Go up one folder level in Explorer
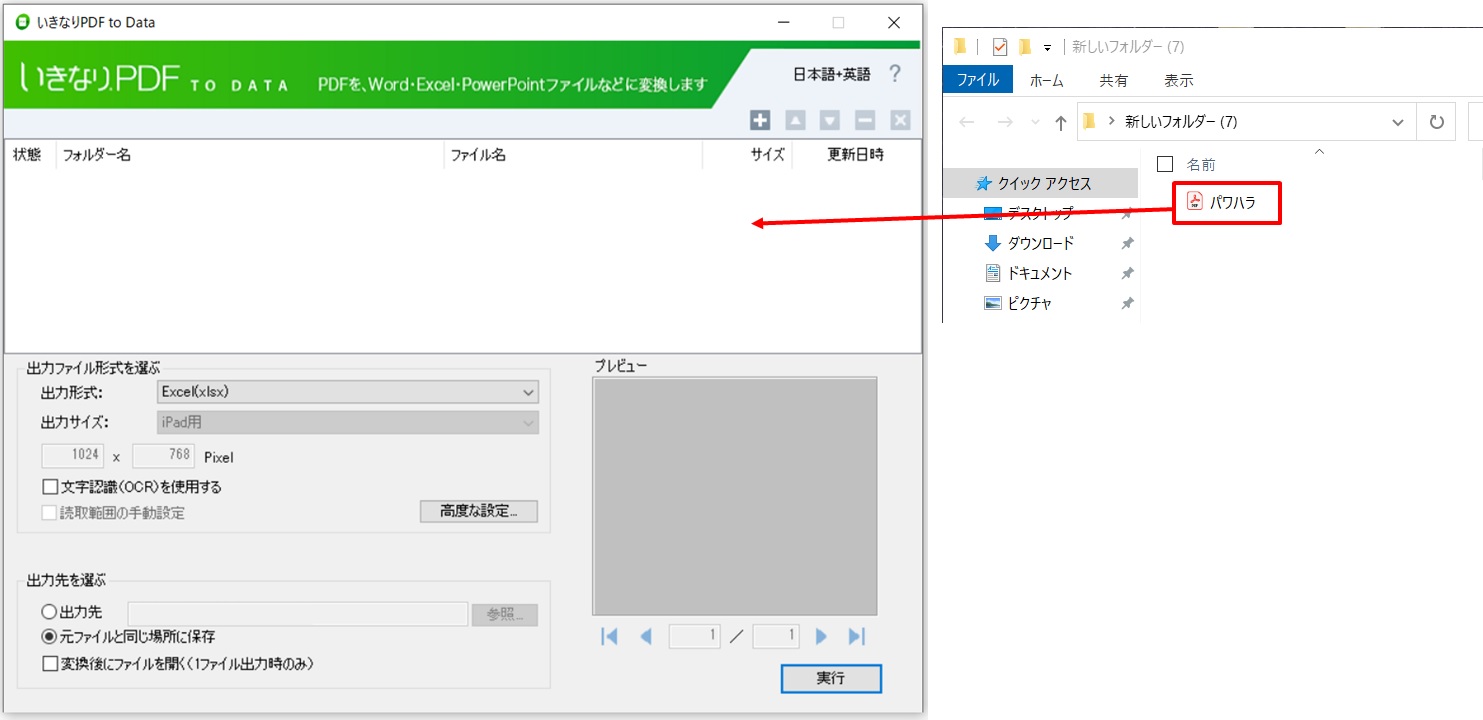1483x720 pixels. point(1061,123)
